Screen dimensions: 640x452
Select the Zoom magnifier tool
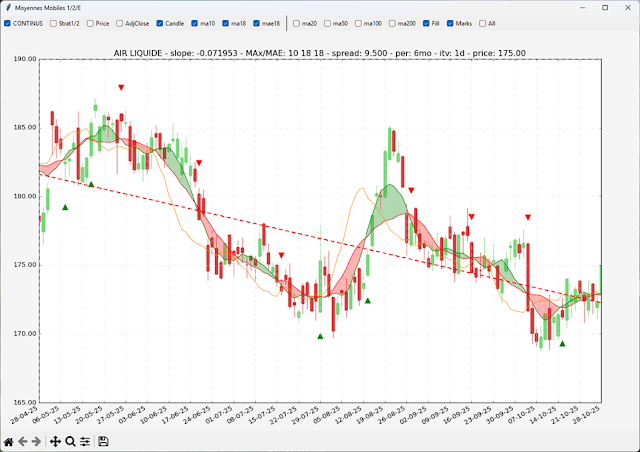(70, 441)
